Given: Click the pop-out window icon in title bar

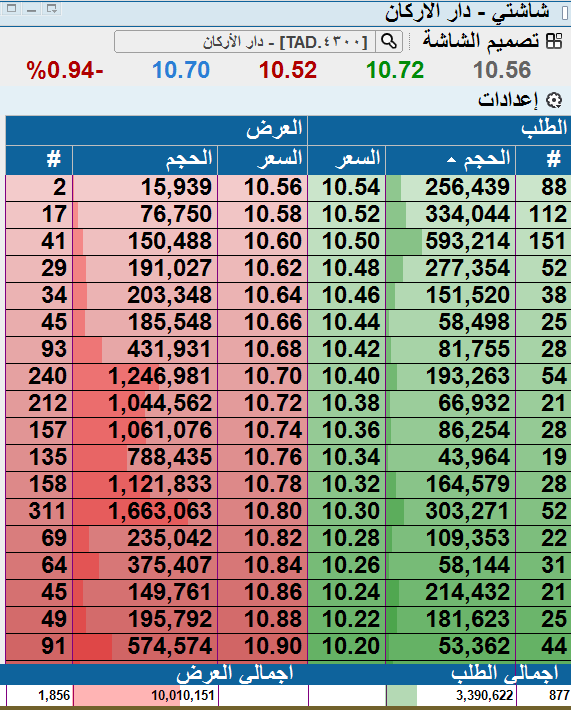Looking at the screenshot, I should [52, 8].
